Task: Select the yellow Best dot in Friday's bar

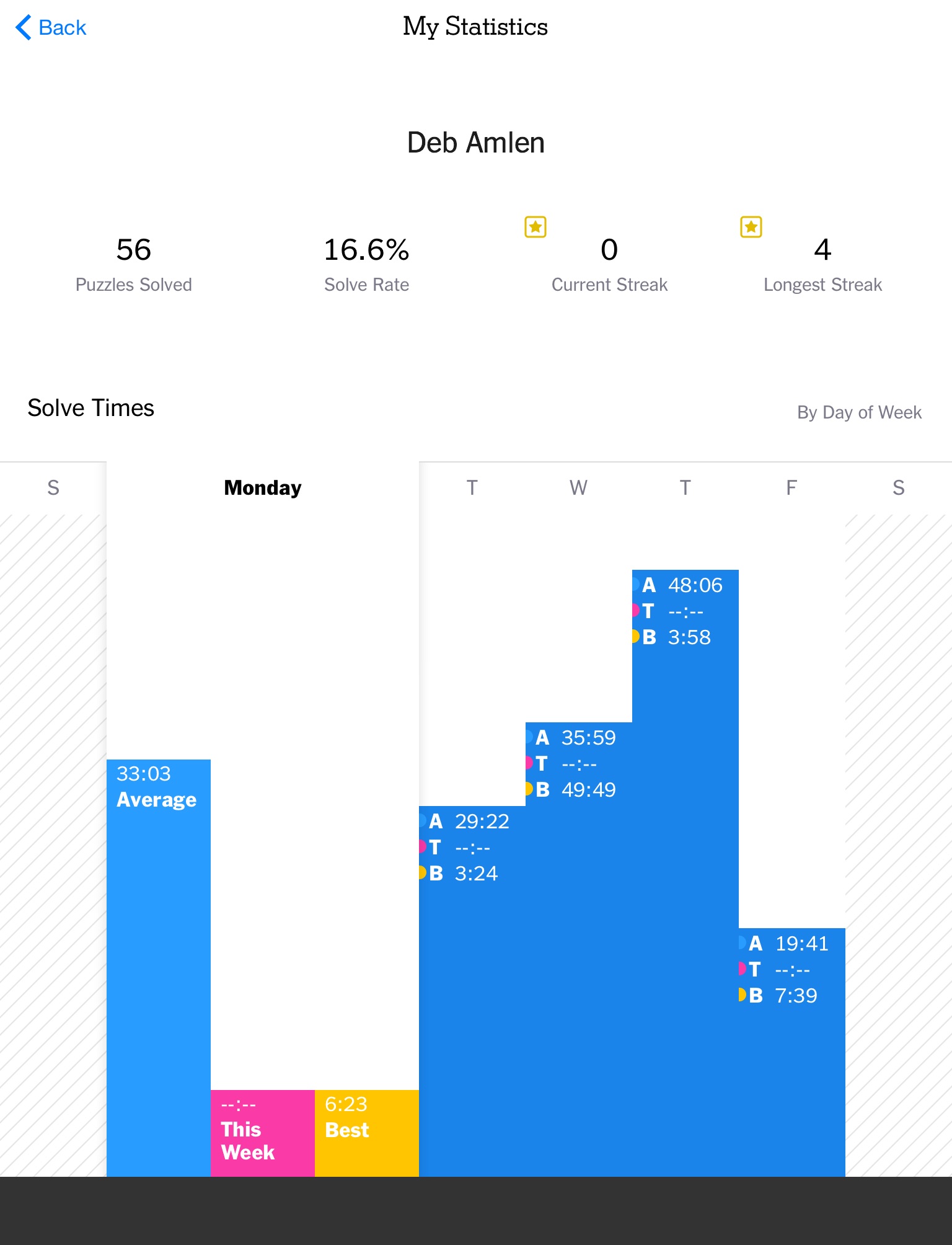Action: coord(742,995)
